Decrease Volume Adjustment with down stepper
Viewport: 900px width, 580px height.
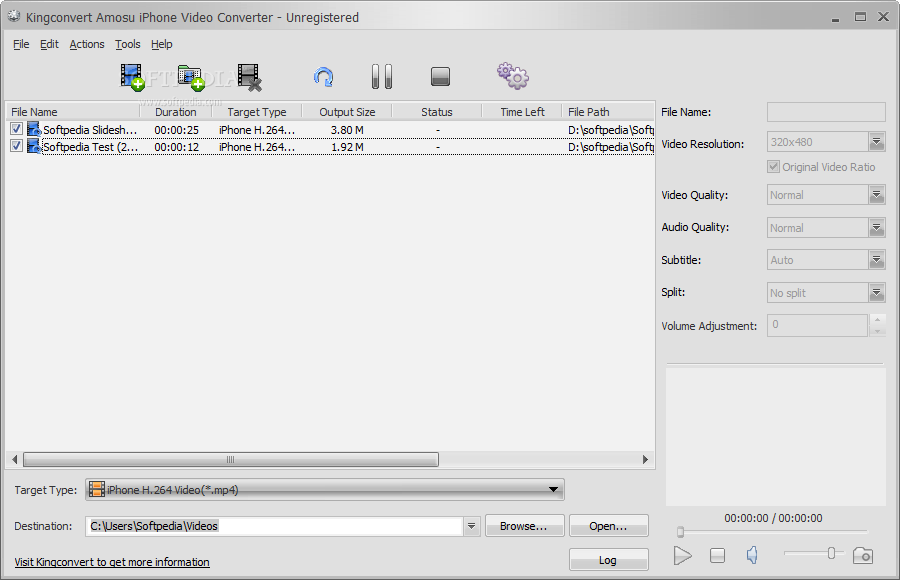pyautogui.click(x=877, y=331)
